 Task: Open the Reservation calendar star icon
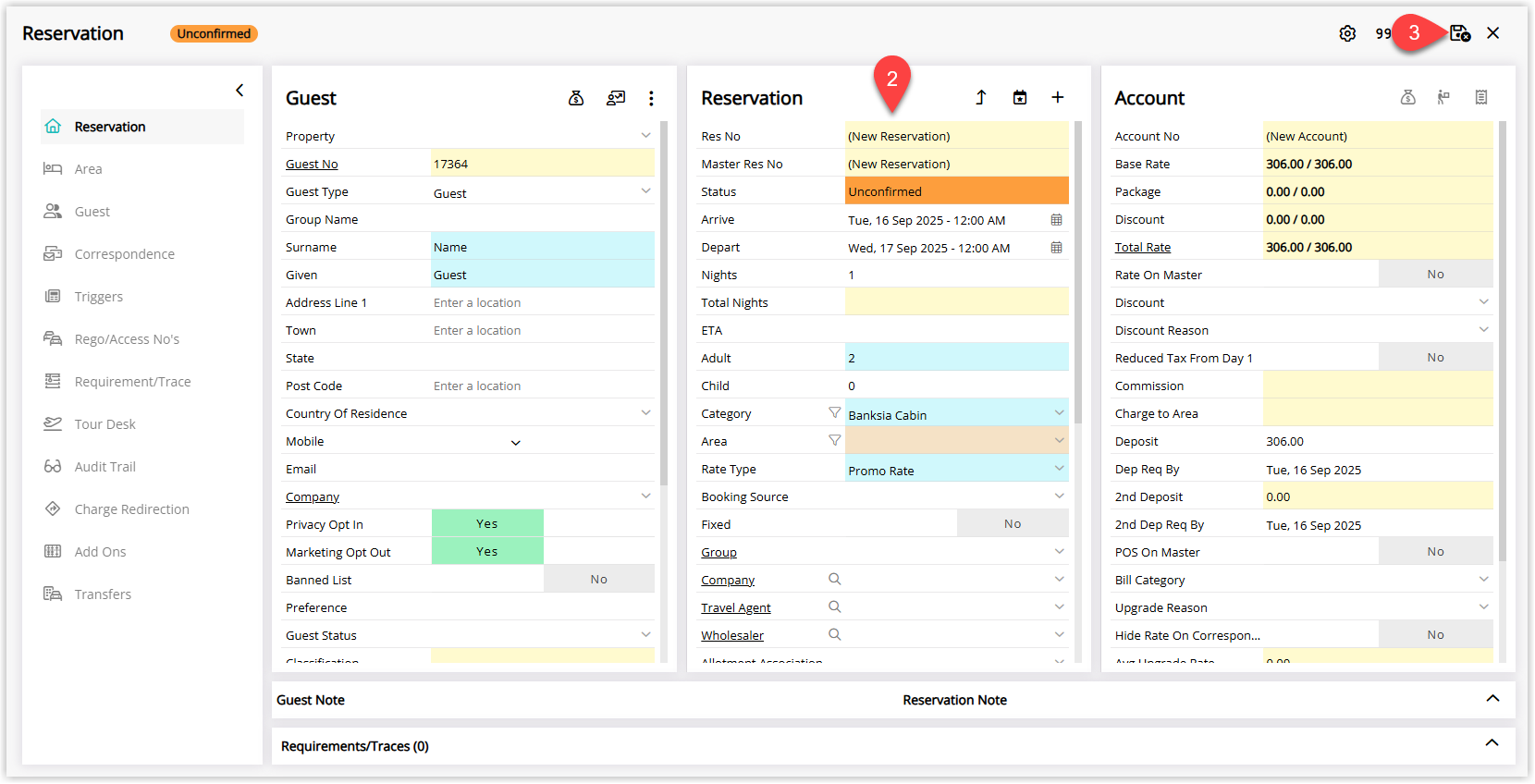pos(1020,98)
